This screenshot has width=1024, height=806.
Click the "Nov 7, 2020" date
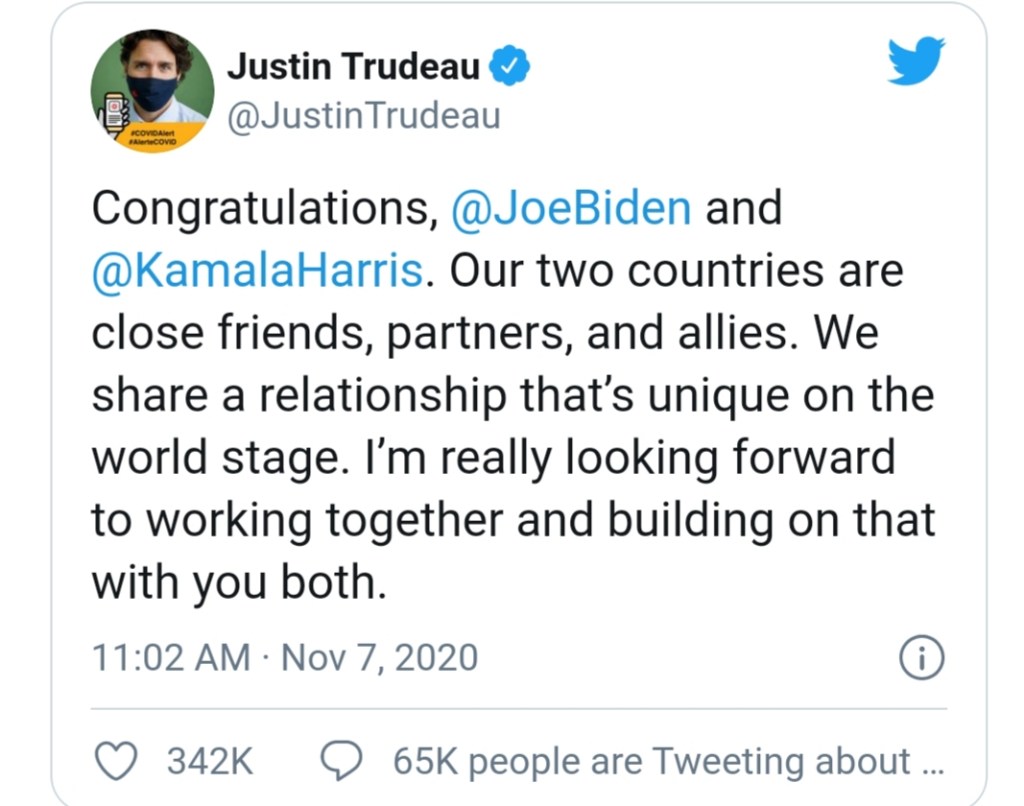click(380, 658)
